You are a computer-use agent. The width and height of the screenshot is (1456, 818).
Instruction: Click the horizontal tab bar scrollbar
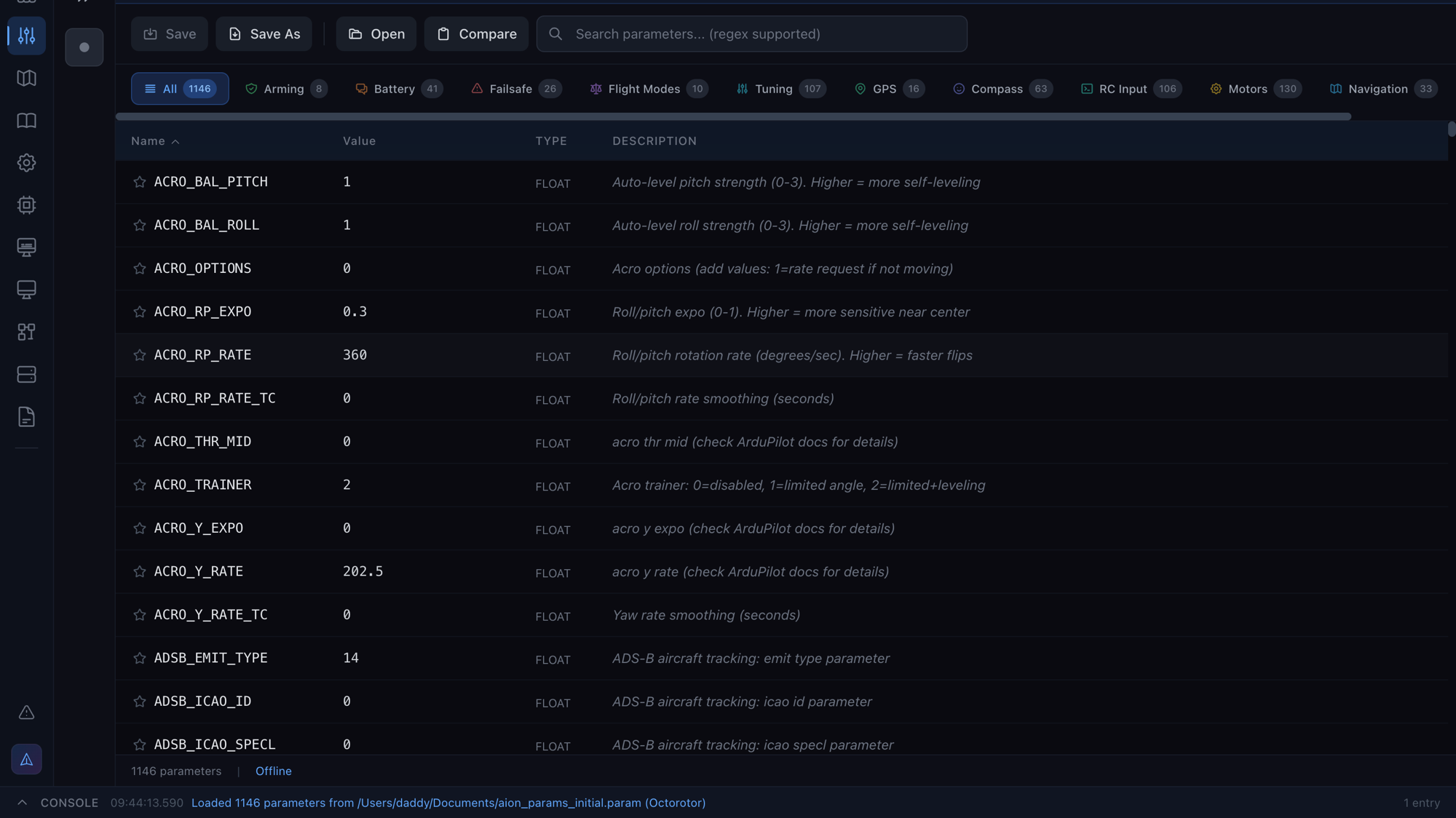click(x=732, y=116)
